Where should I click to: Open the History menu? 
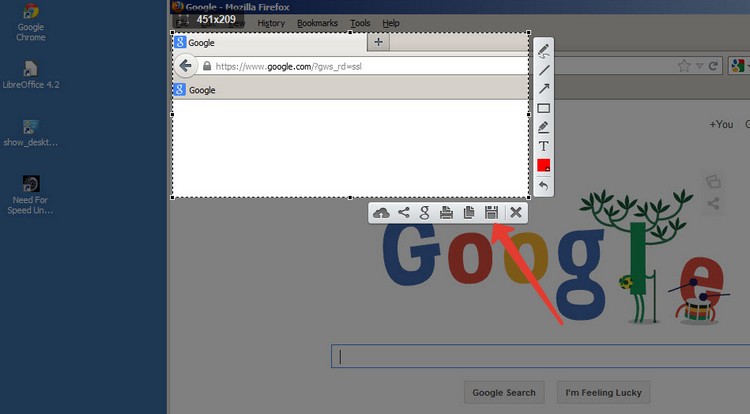coord(271,23)
